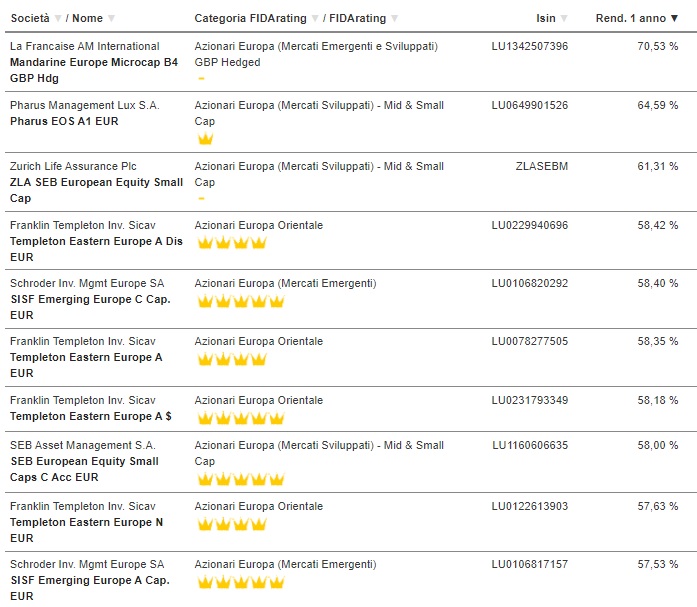
Task: Select the 61,31 % one-year return
Action: 658,166
